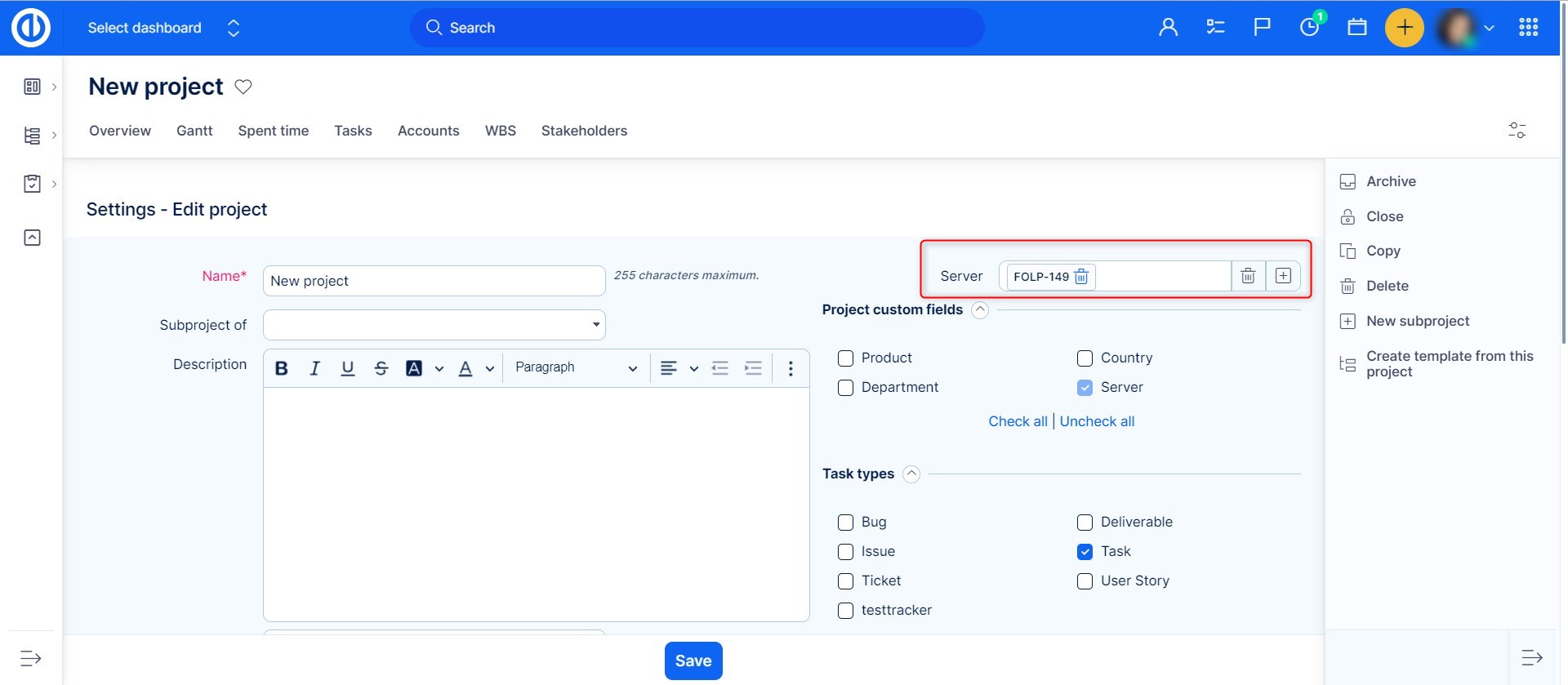Screen dimensions: 1568x685
Task: Click the Strikethrough formatting icon
Action: (381, 368)
